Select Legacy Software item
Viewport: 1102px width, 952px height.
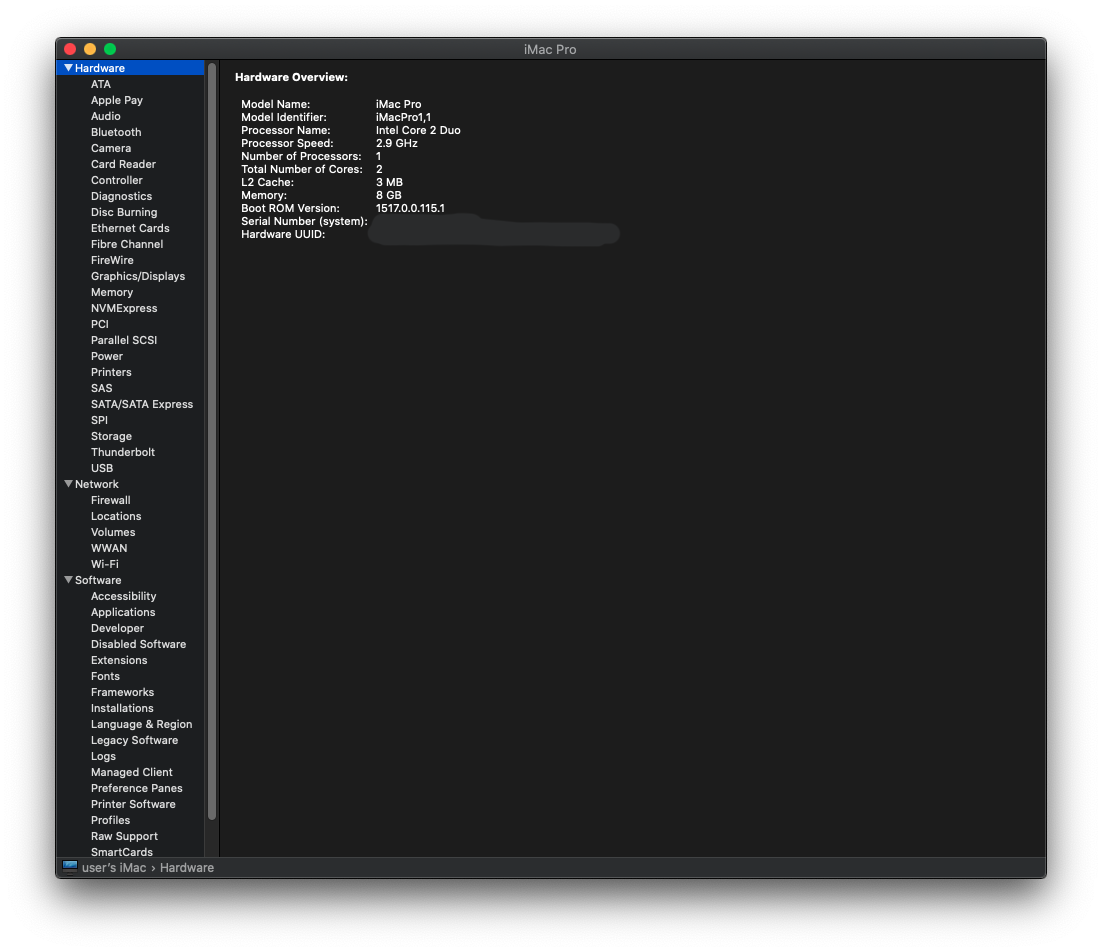coord(134,741)
